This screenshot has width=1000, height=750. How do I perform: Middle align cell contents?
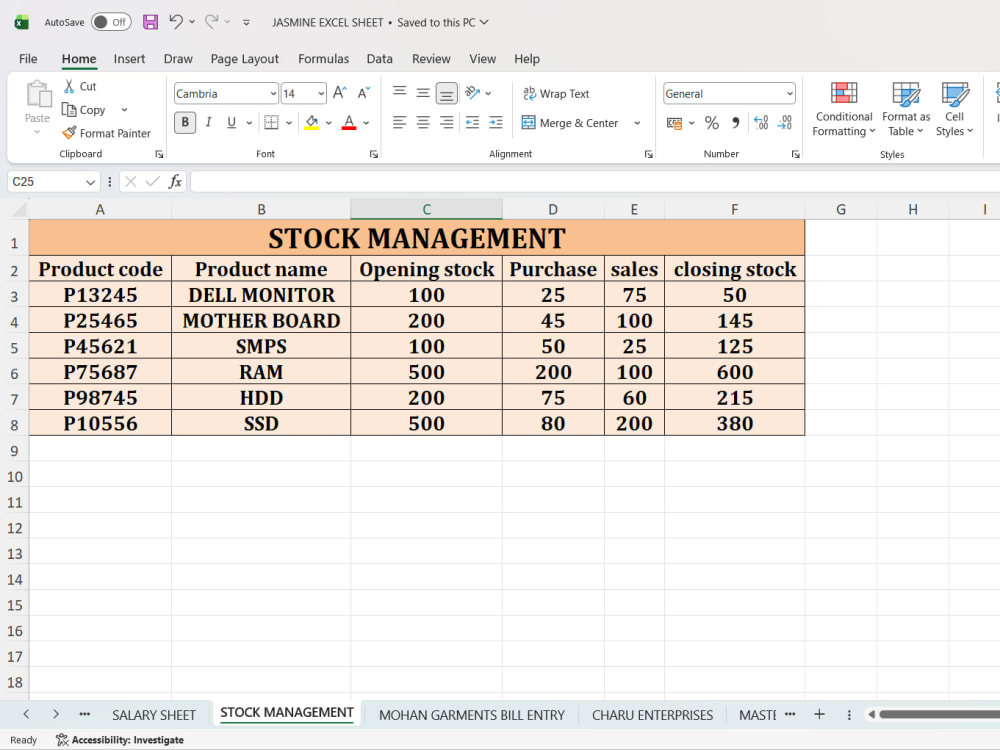point(423,93)
